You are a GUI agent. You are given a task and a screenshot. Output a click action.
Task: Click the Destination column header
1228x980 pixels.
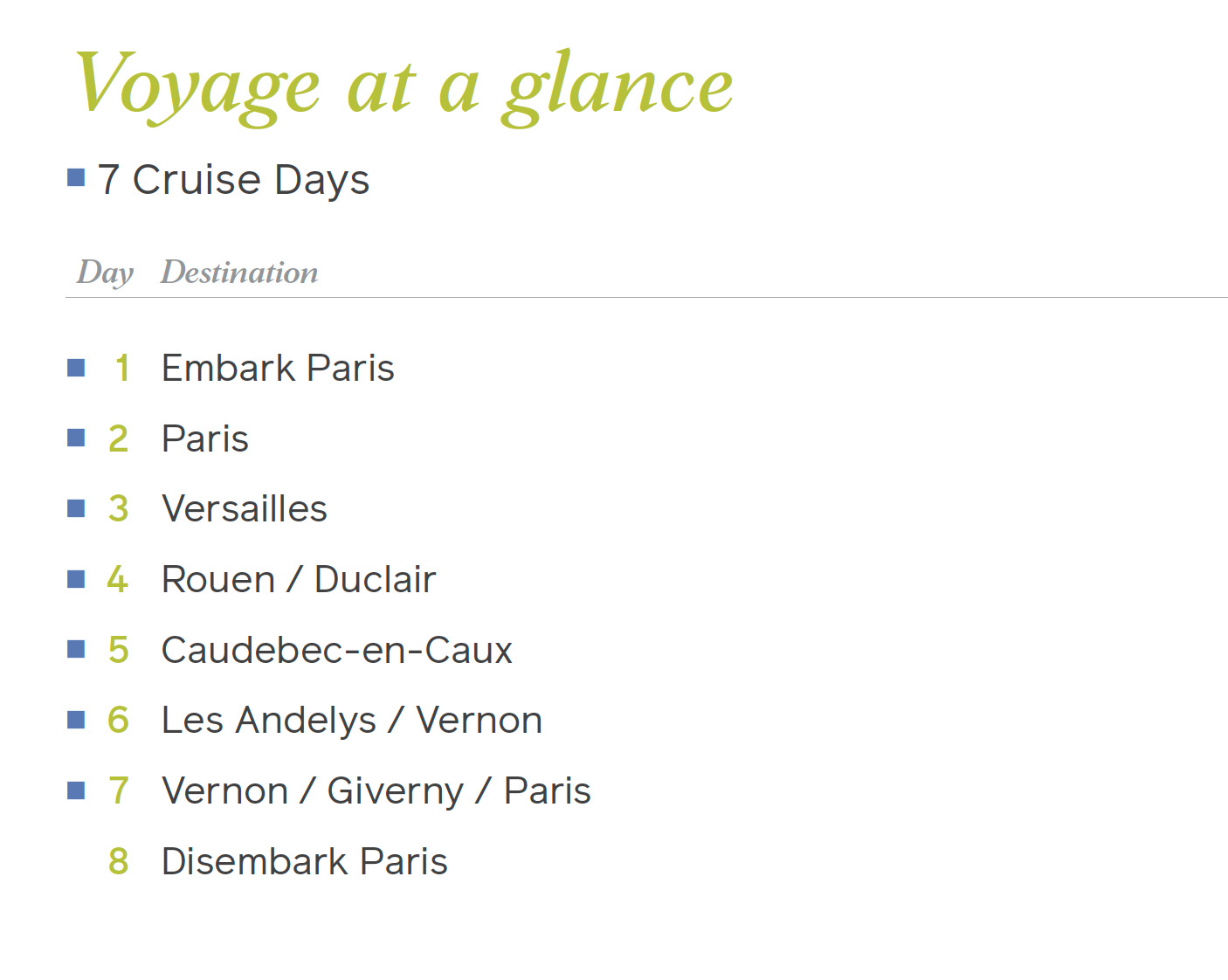click(239, 273)
